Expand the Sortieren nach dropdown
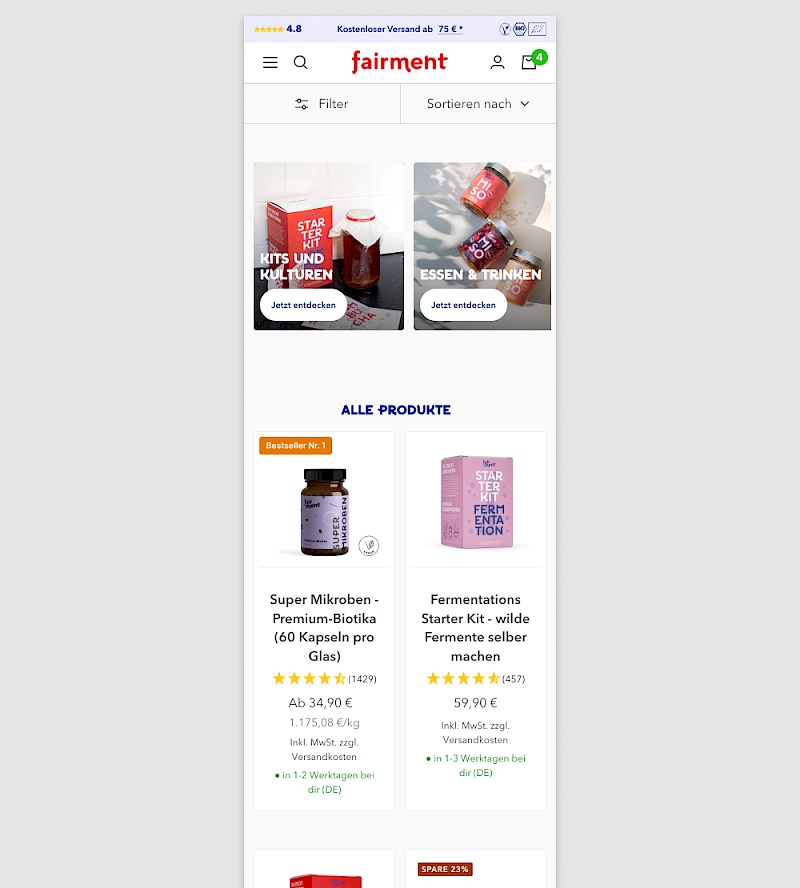The width and height of the screenshot is (800, 888). click(478, 104)
